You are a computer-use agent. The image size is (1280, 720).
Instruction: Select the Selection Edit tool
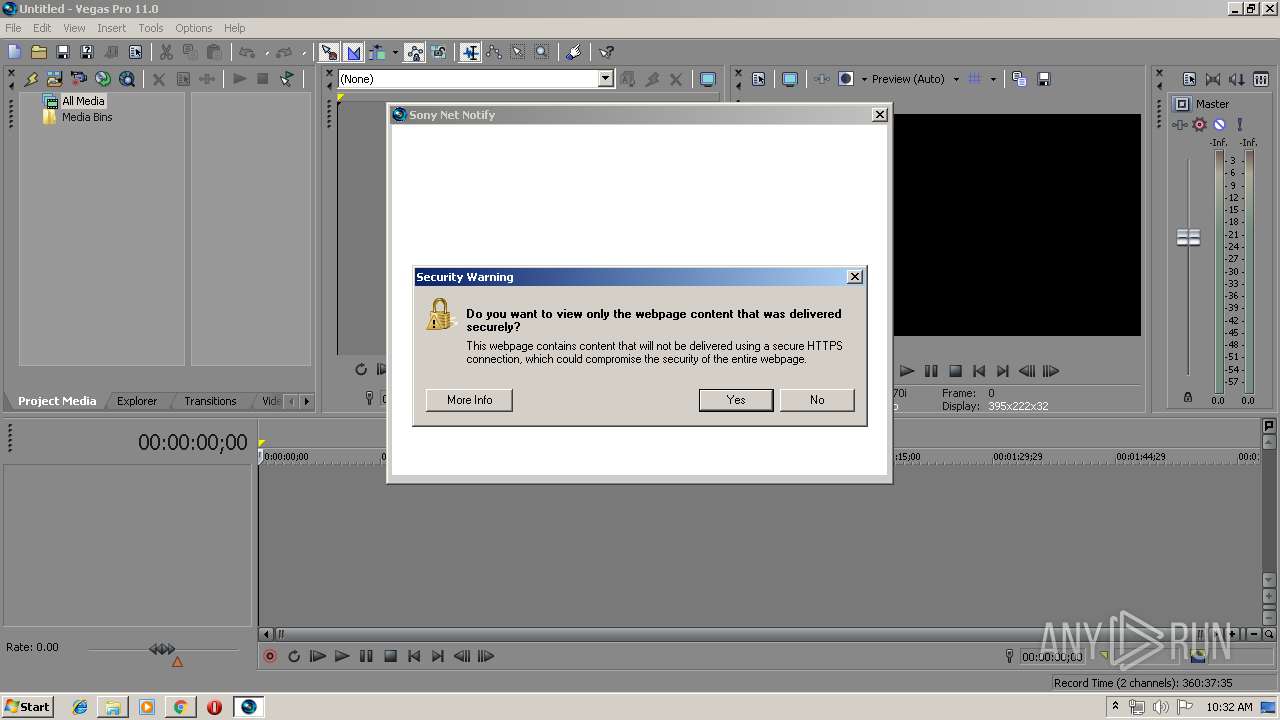[518, 52]
